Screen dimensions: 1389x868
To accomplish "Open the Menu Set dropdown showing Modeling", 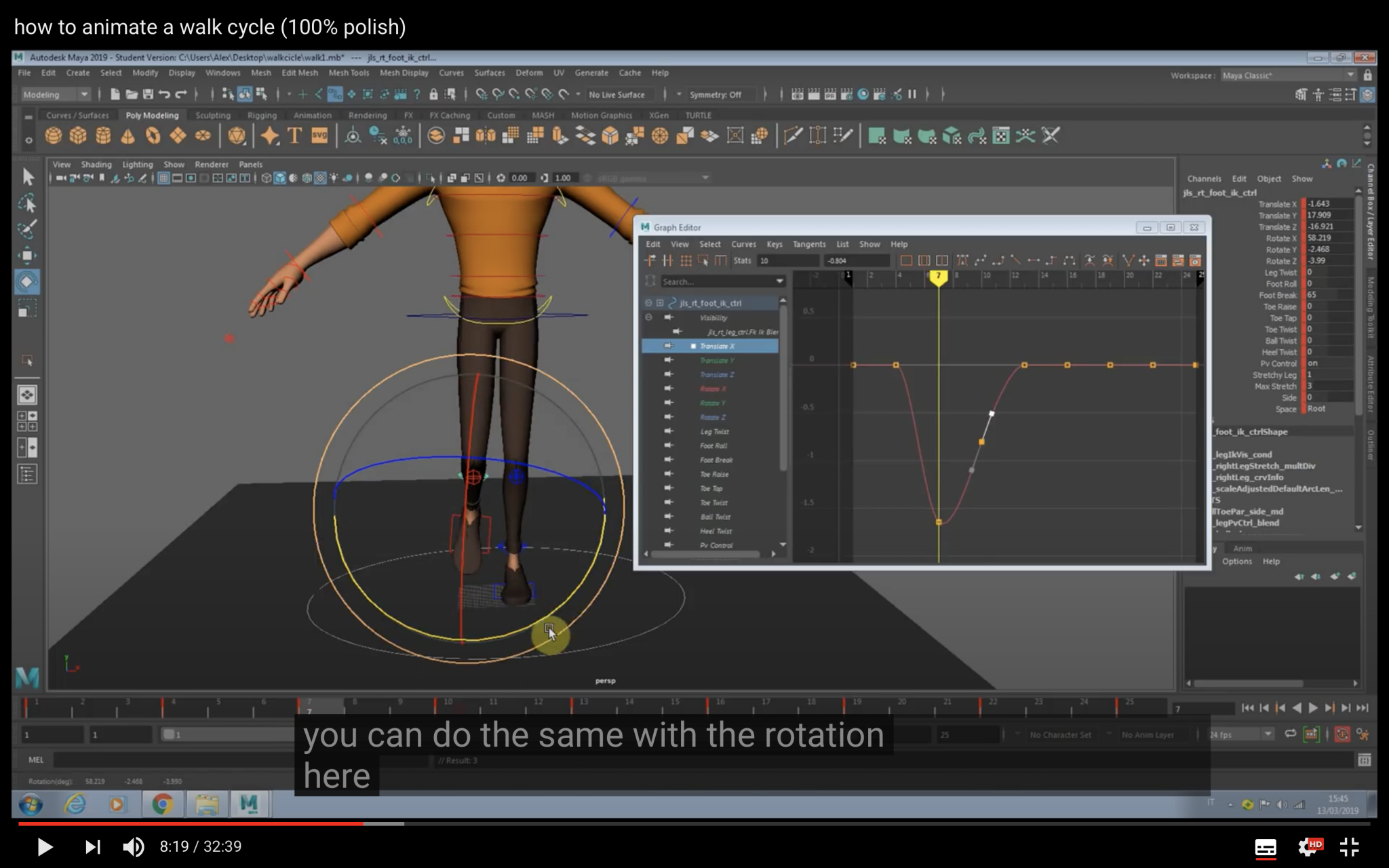I will 54,94.
